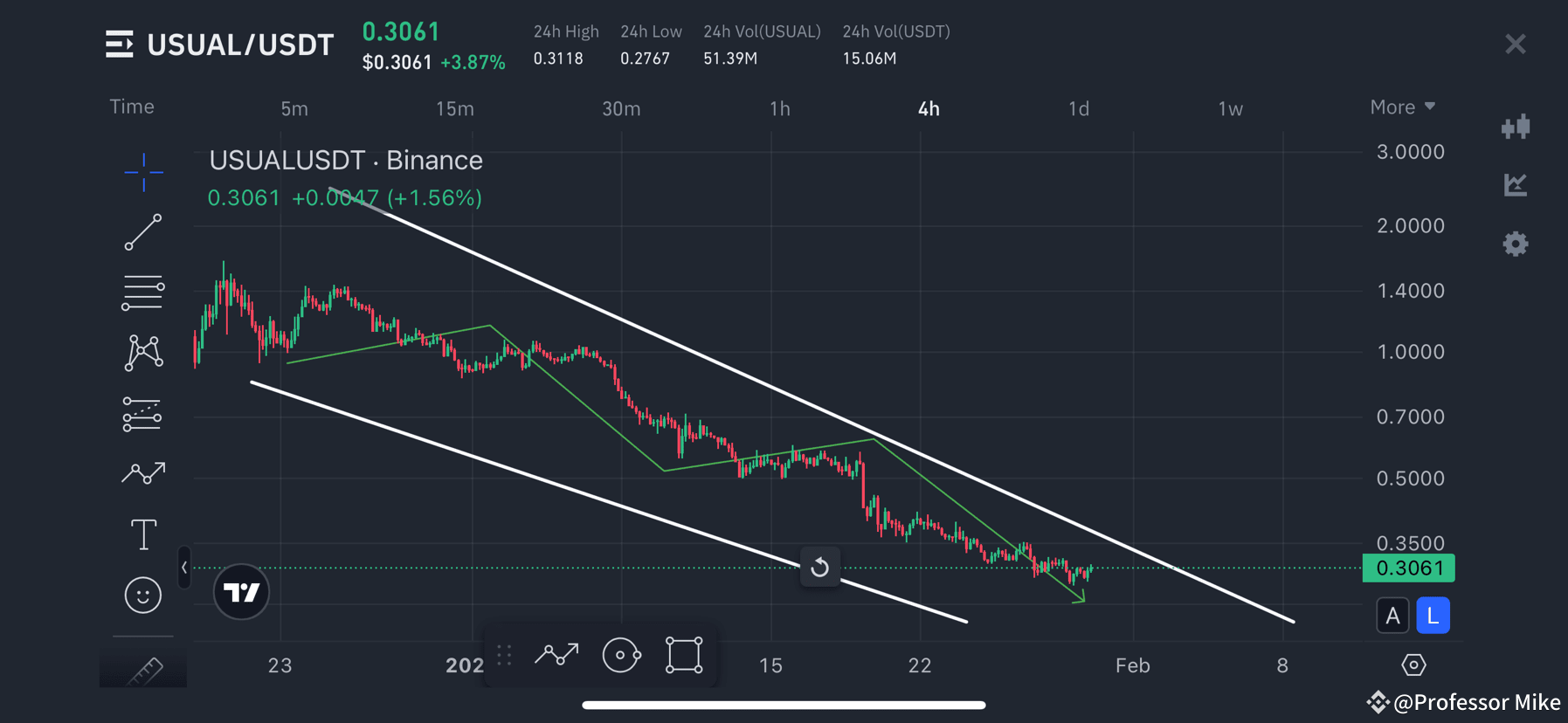
Task: Open candlestick chart type icon
Action: pos(1516,127)
